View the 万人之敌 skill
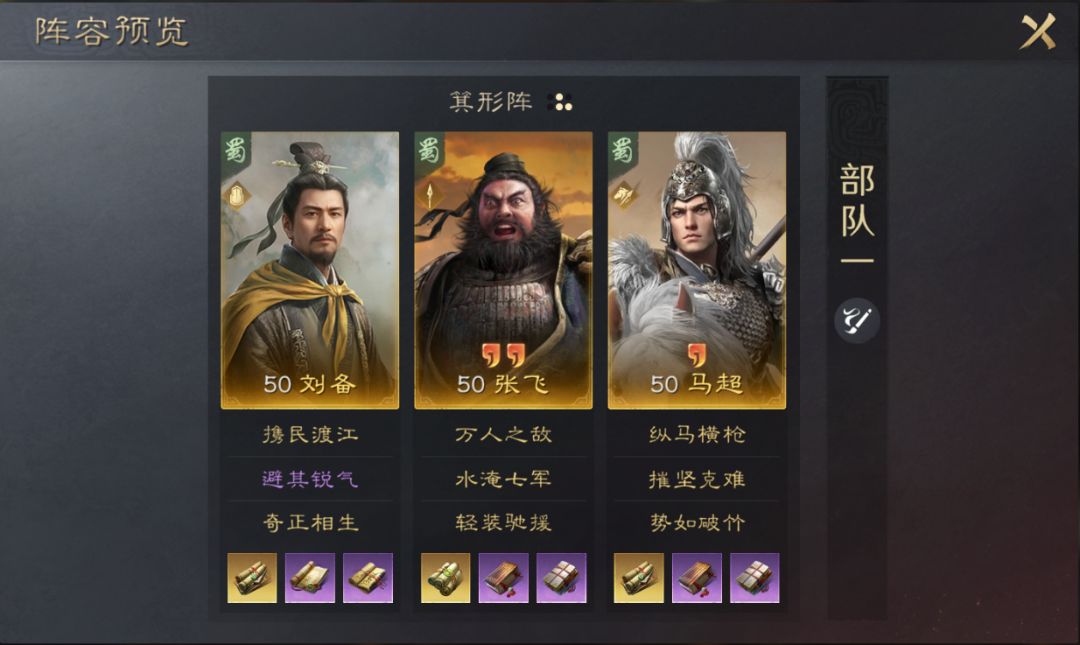Viewport: 1080px width, 645px height. pos(503,435)
